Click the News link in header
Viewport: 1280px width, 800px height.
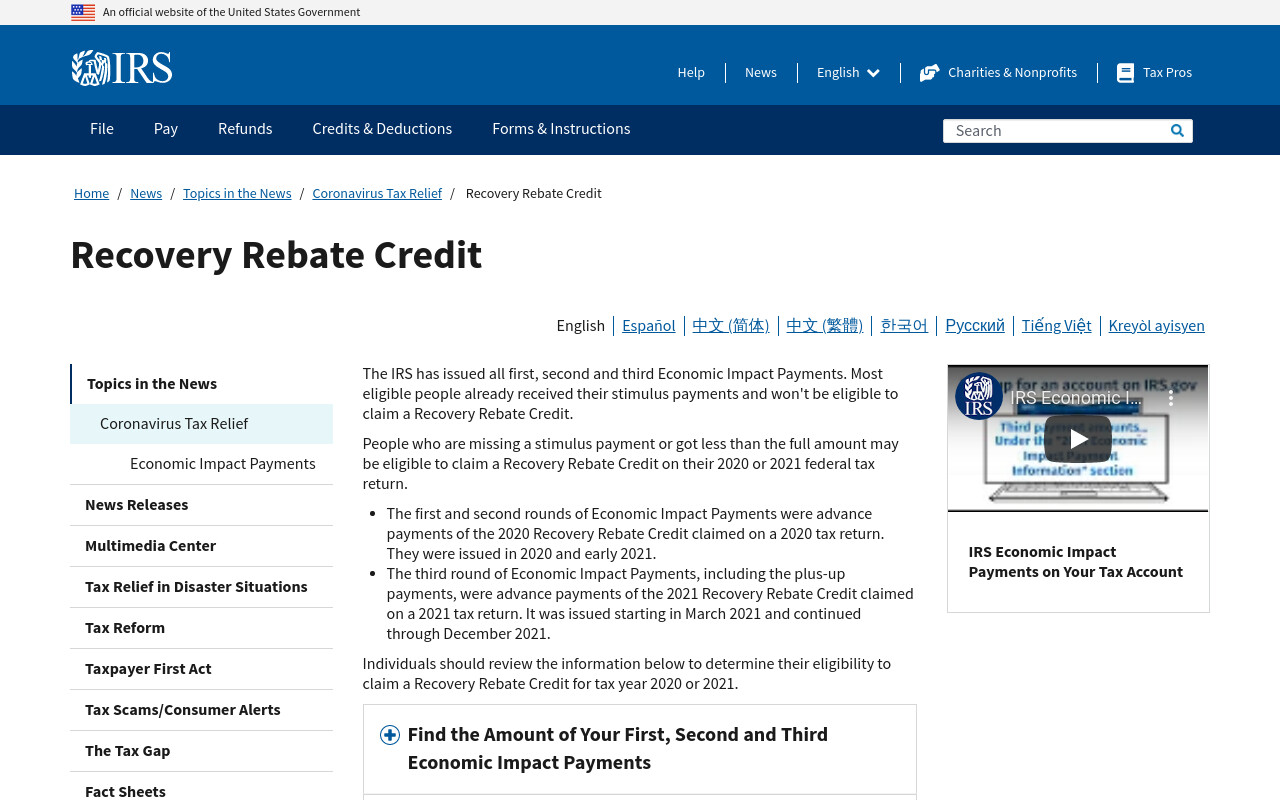761,73
